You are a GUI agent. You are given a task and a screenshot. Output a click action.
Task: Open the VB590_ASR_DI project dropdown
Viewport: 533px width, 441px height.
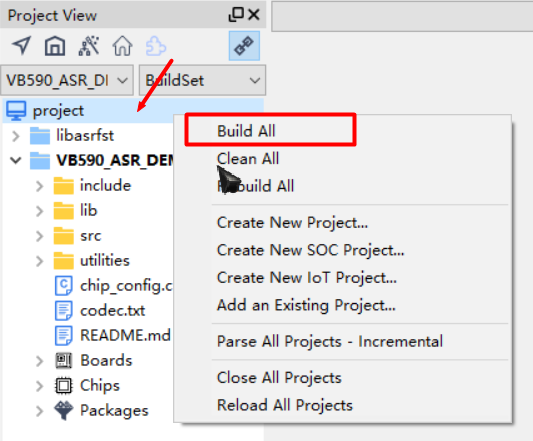click(67, 81)
